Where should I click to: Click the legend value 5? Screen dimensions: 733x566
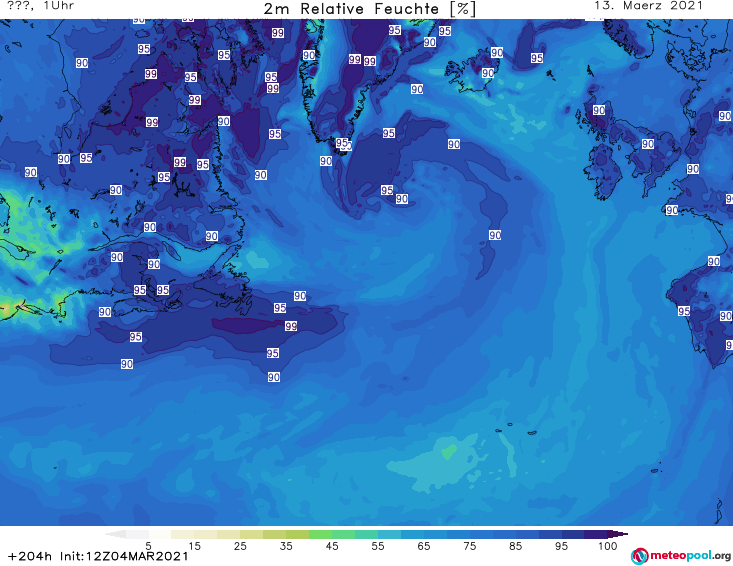coord(148,546)
